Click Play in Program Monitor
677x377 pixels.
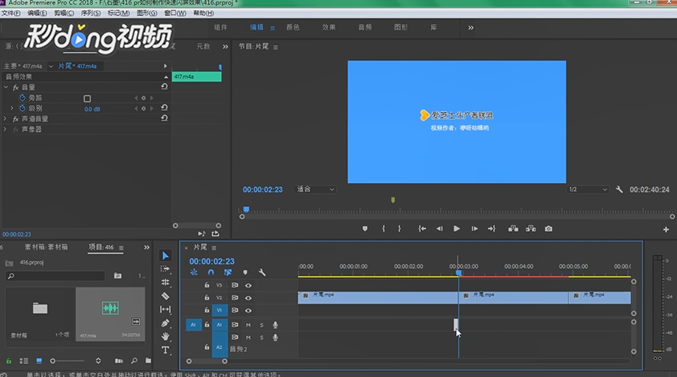point(456,228)
